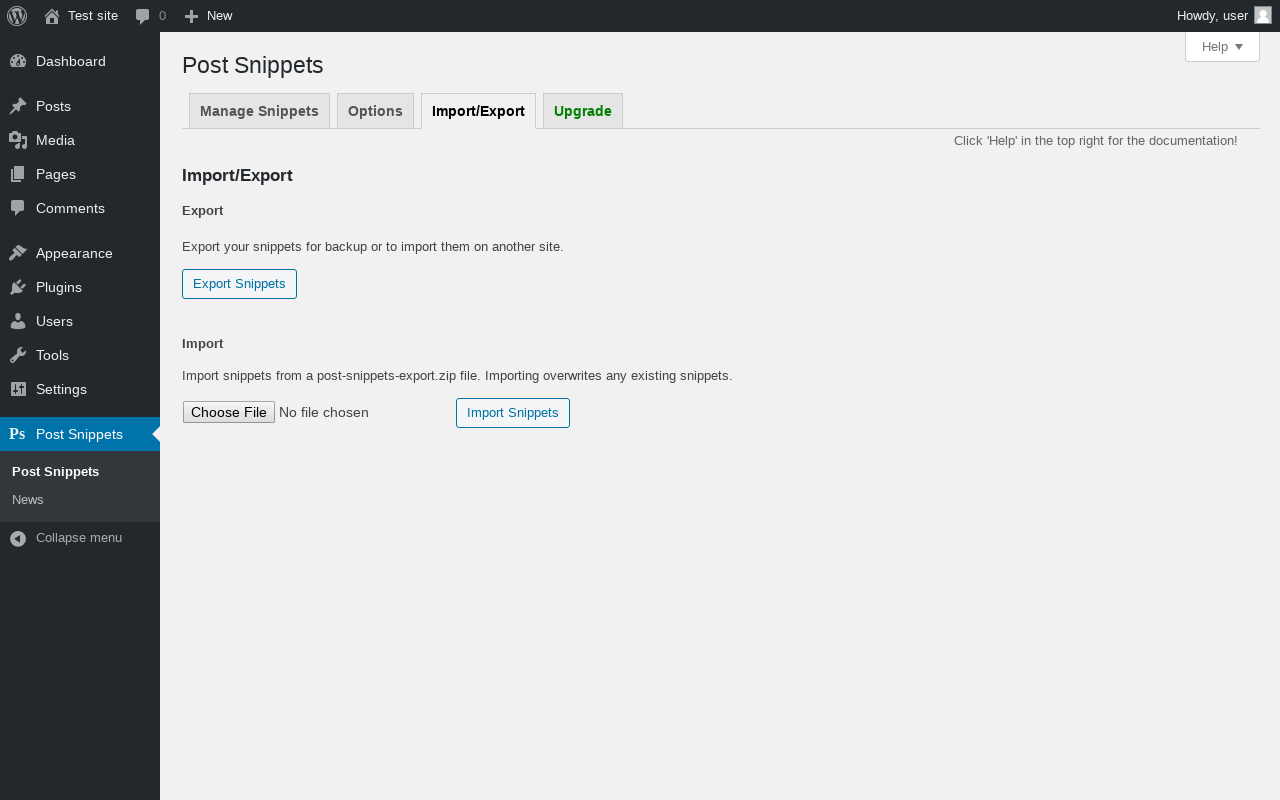
Task: Open the Posts menu label
Action: (x=53, y=106)
